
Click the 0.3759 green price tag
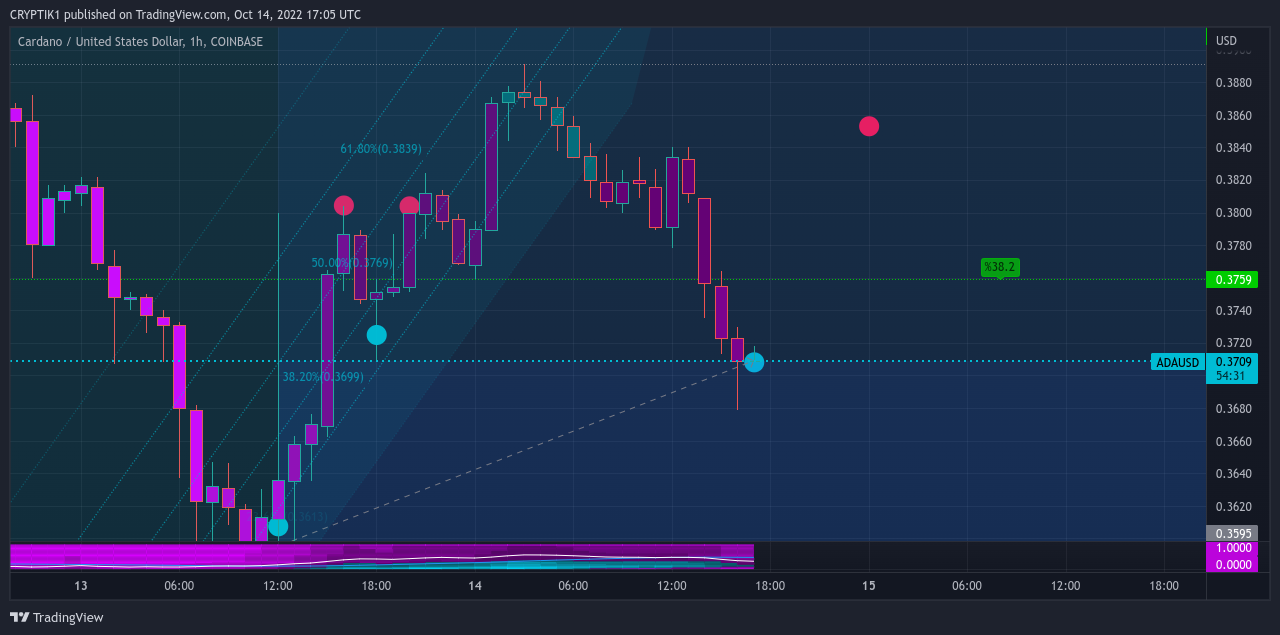click(1231, 280)
